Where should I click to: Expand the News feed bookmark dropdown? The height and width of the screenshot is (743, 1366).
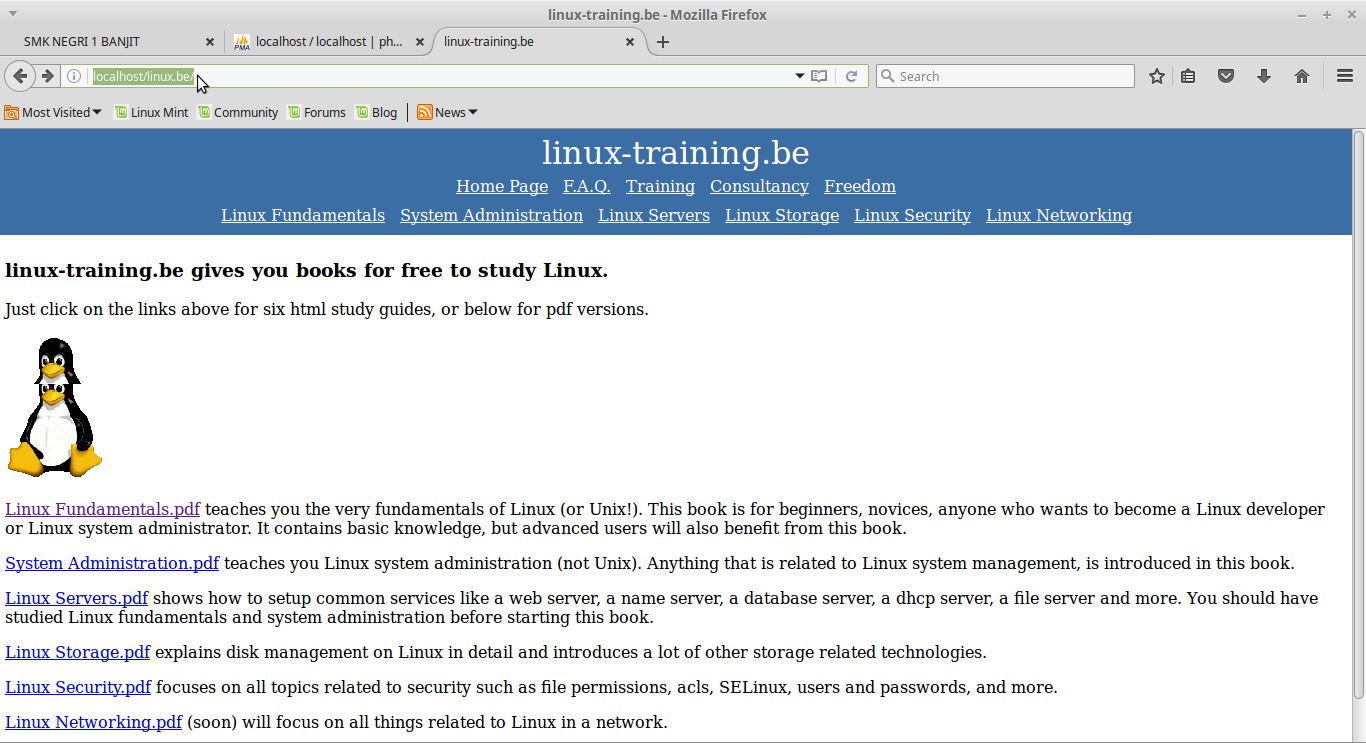tap(447, 112)
